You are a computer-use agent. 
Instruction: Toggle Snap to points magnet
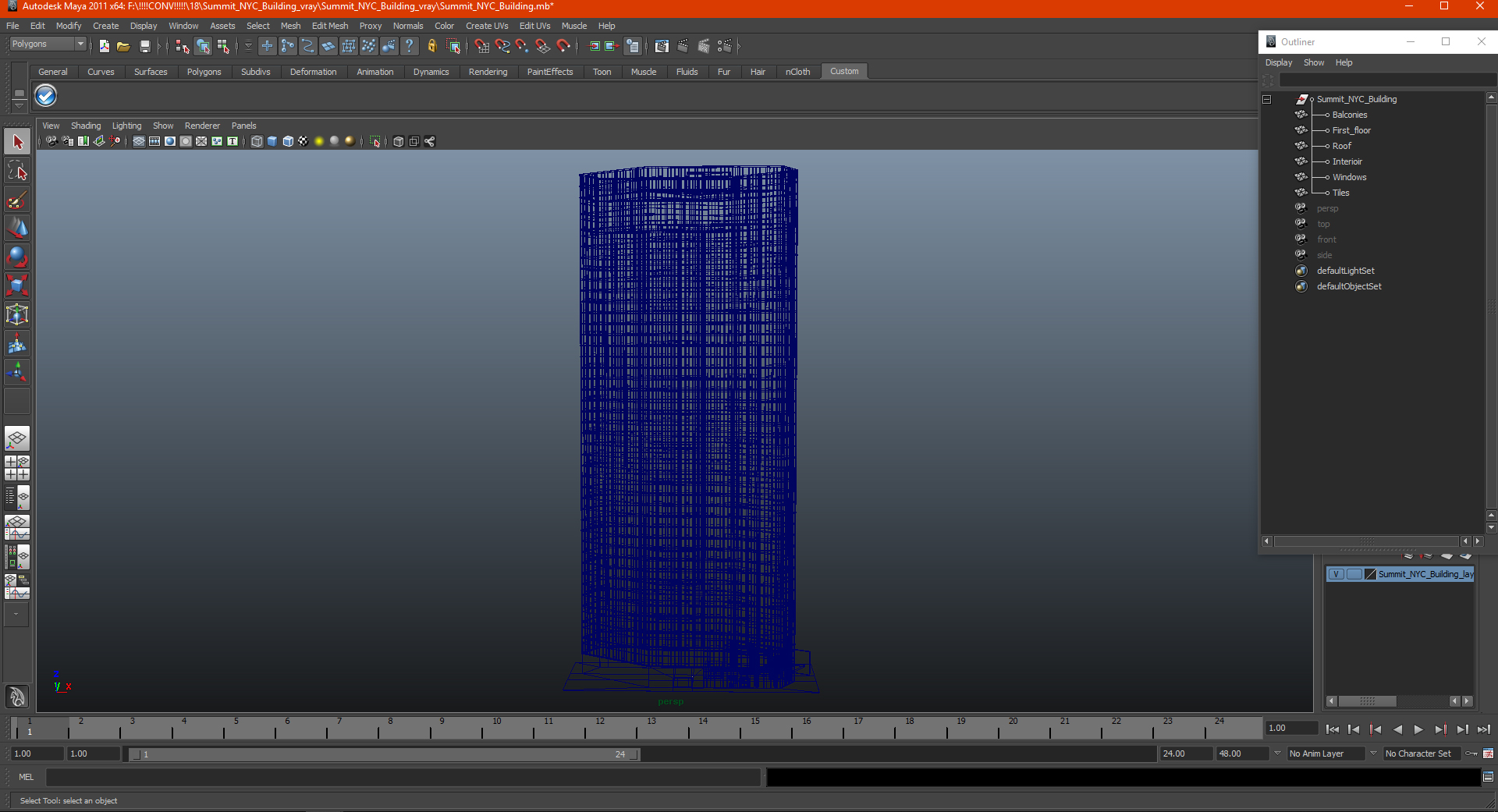click(523, 47)
